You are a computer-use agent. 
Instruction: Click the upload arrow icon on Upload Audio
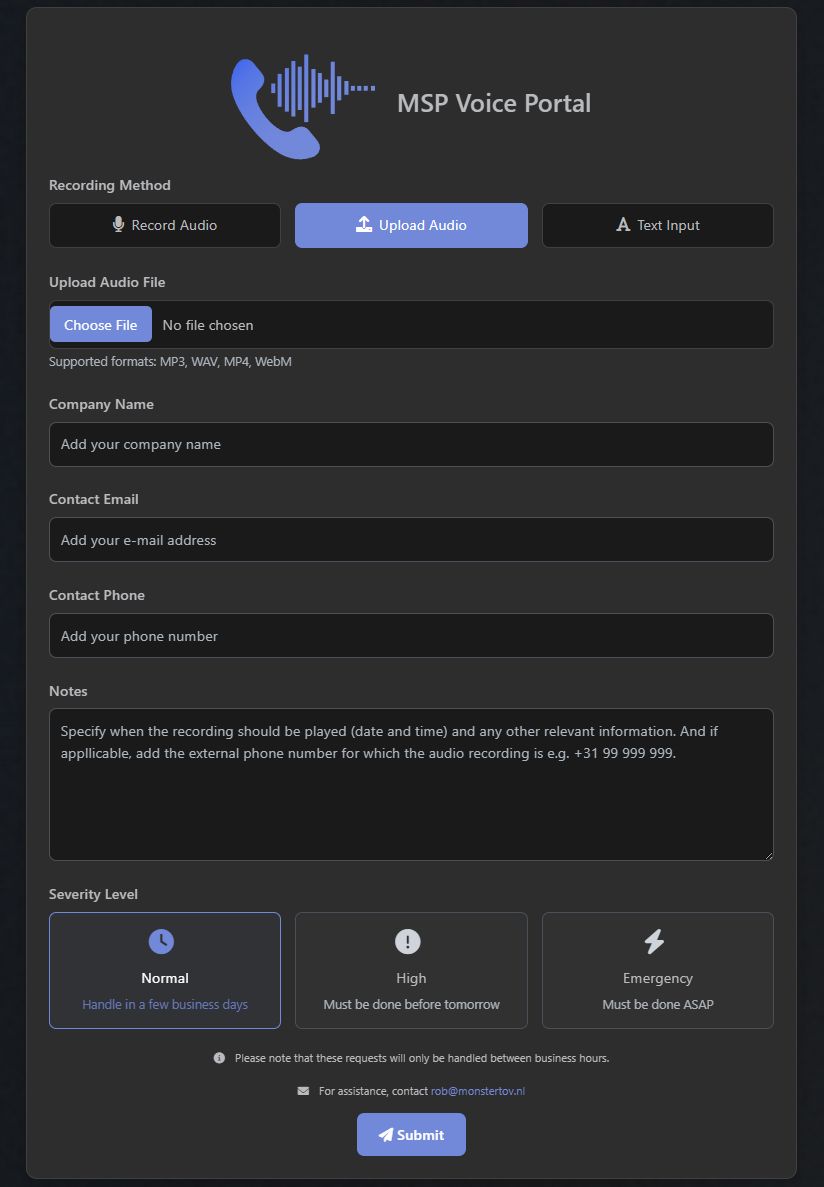363,225
